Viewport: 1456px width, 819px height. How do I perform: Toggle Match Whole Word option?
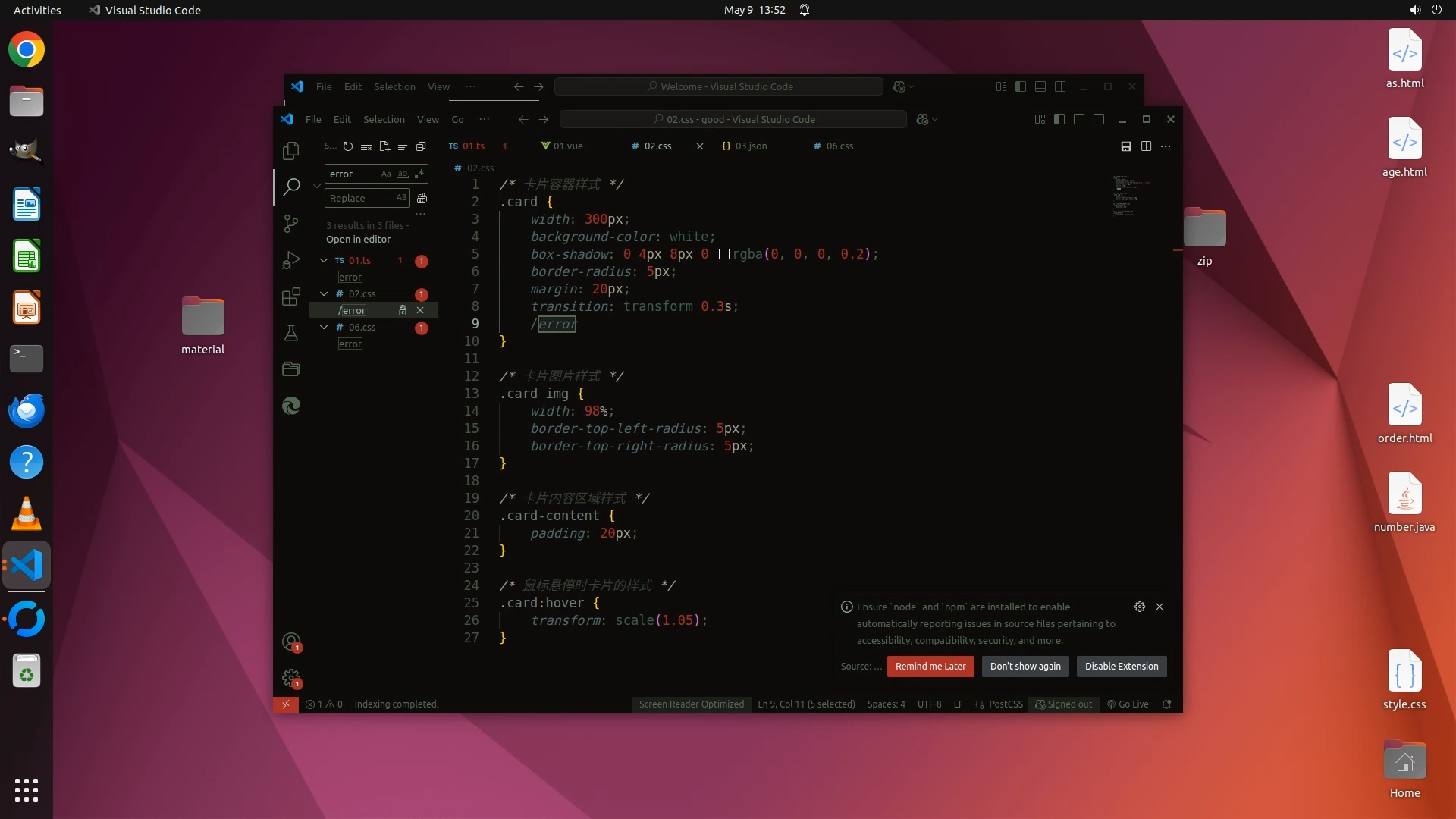pyautogui.click(x=403, y=174)
